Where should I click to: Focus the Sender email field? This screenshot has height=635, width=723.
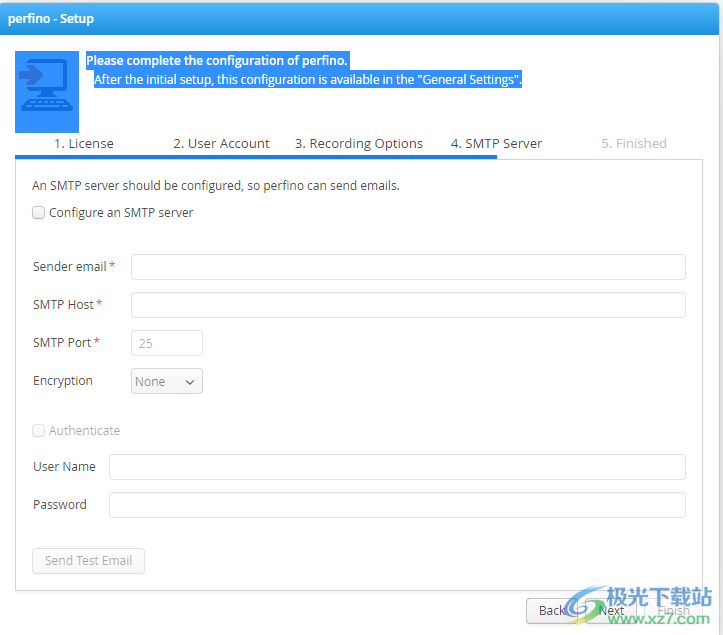coord(408,267)
